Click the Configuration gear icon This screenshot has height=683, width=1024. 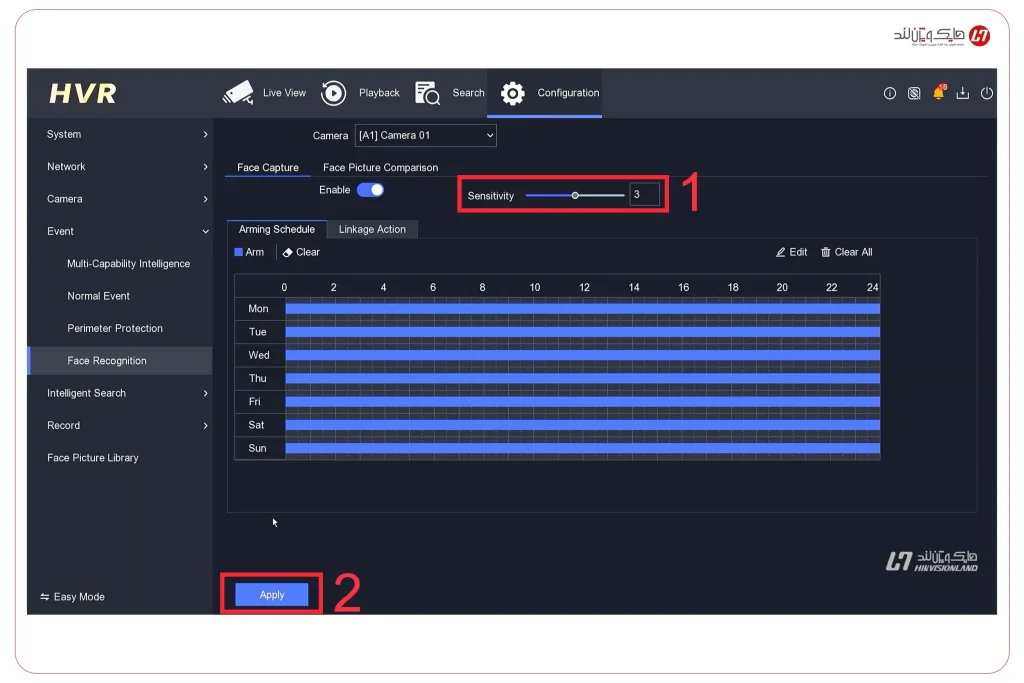click(x=513, y=93)
